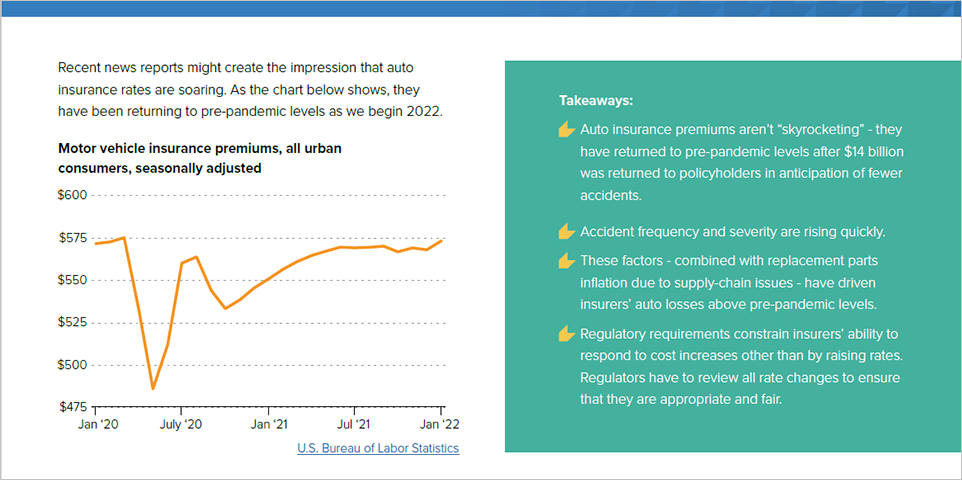962x480 pixels.
Task: Click the hand bullet icon beside "These factors"
Action: click(567, 260)
